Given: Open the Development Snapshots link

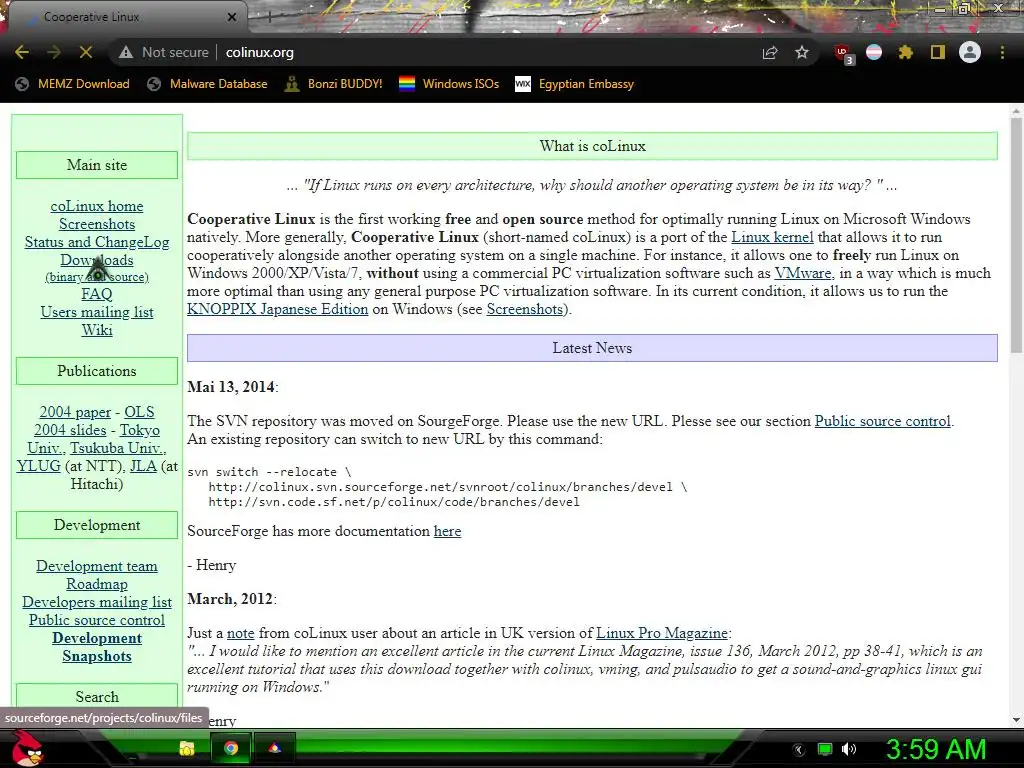Looking at the screenshot, I should (x=97, y=647).
